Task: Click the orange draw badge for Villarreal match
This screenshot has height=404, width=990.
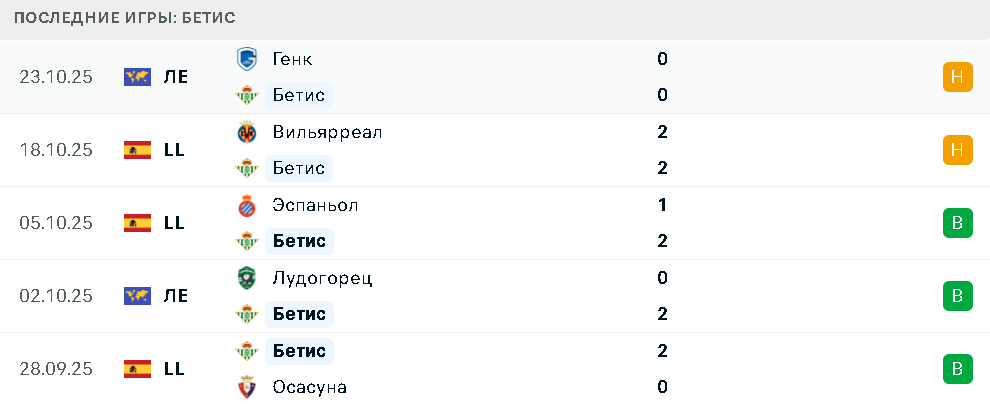Action: coord(957,150)
